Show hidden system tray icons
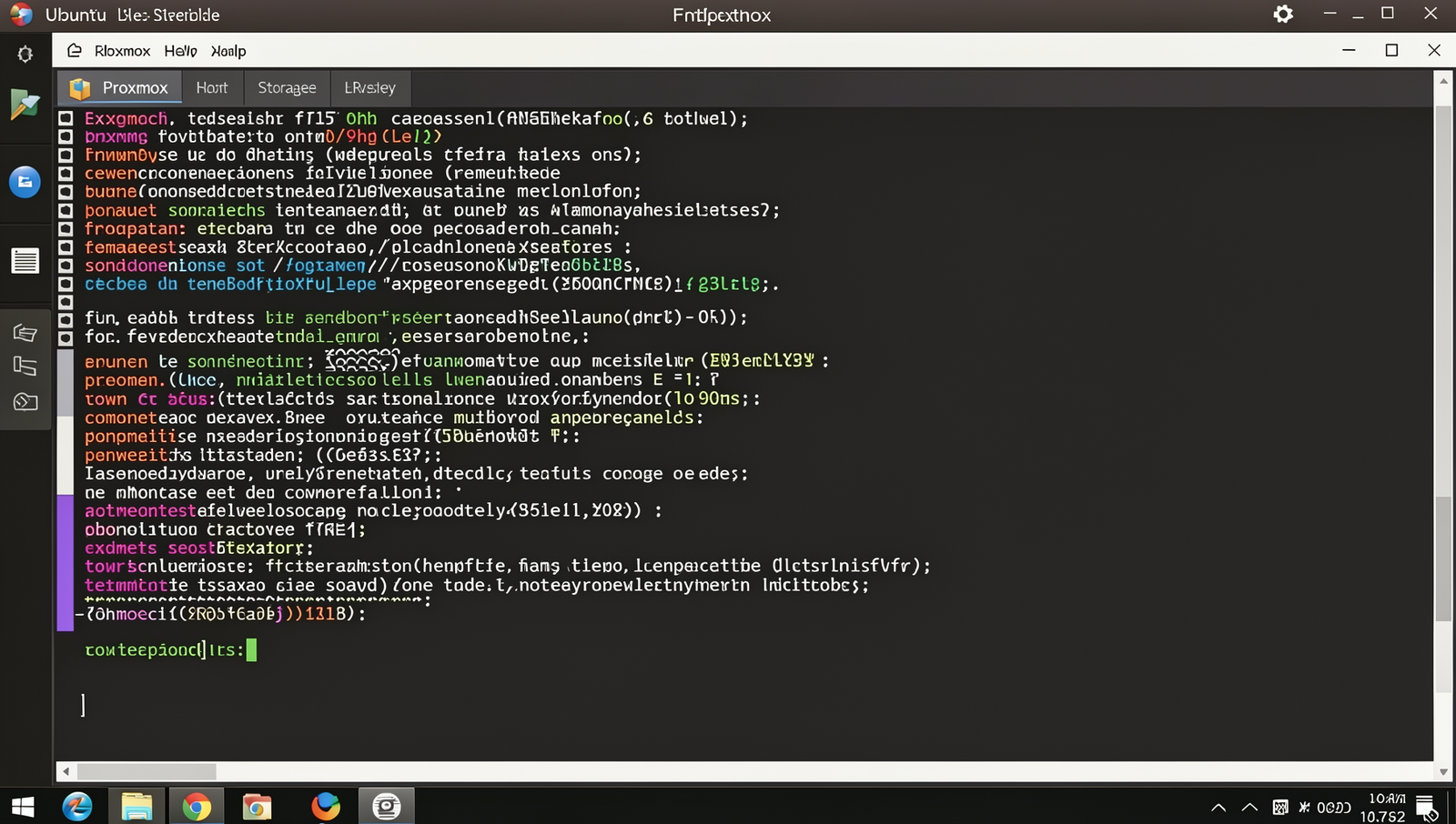The image size is (1456, 824). [x=1218, y=808]
